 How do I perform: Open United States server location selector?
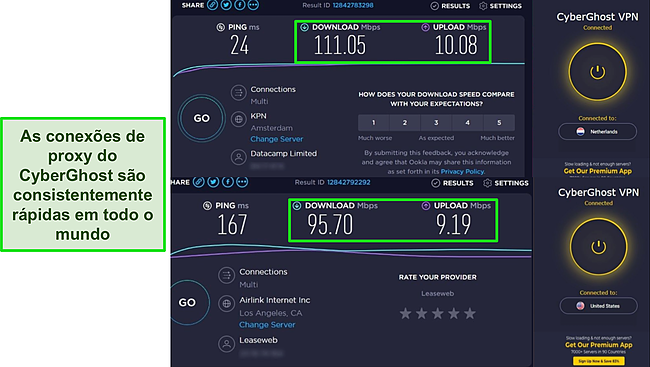point(599,306)
